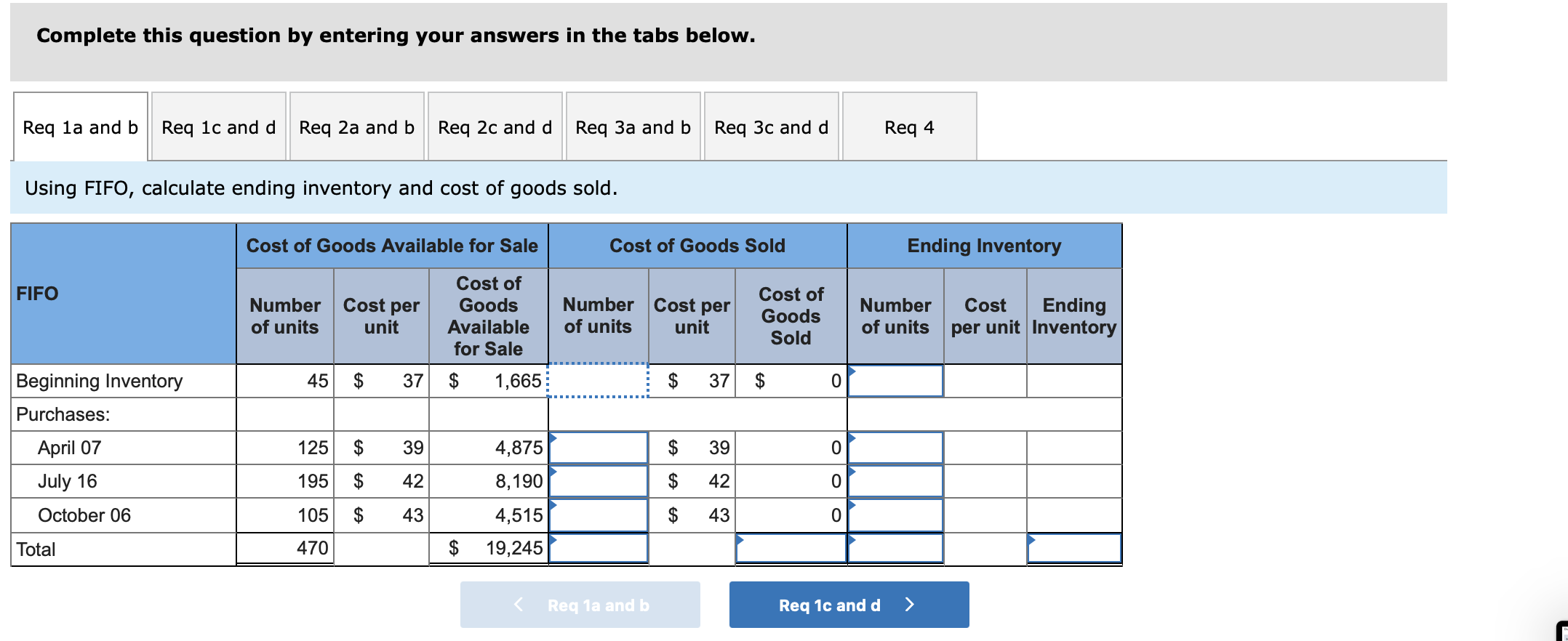
Task: Click the Beginning Inventory units sold input field
Action: 597,380
